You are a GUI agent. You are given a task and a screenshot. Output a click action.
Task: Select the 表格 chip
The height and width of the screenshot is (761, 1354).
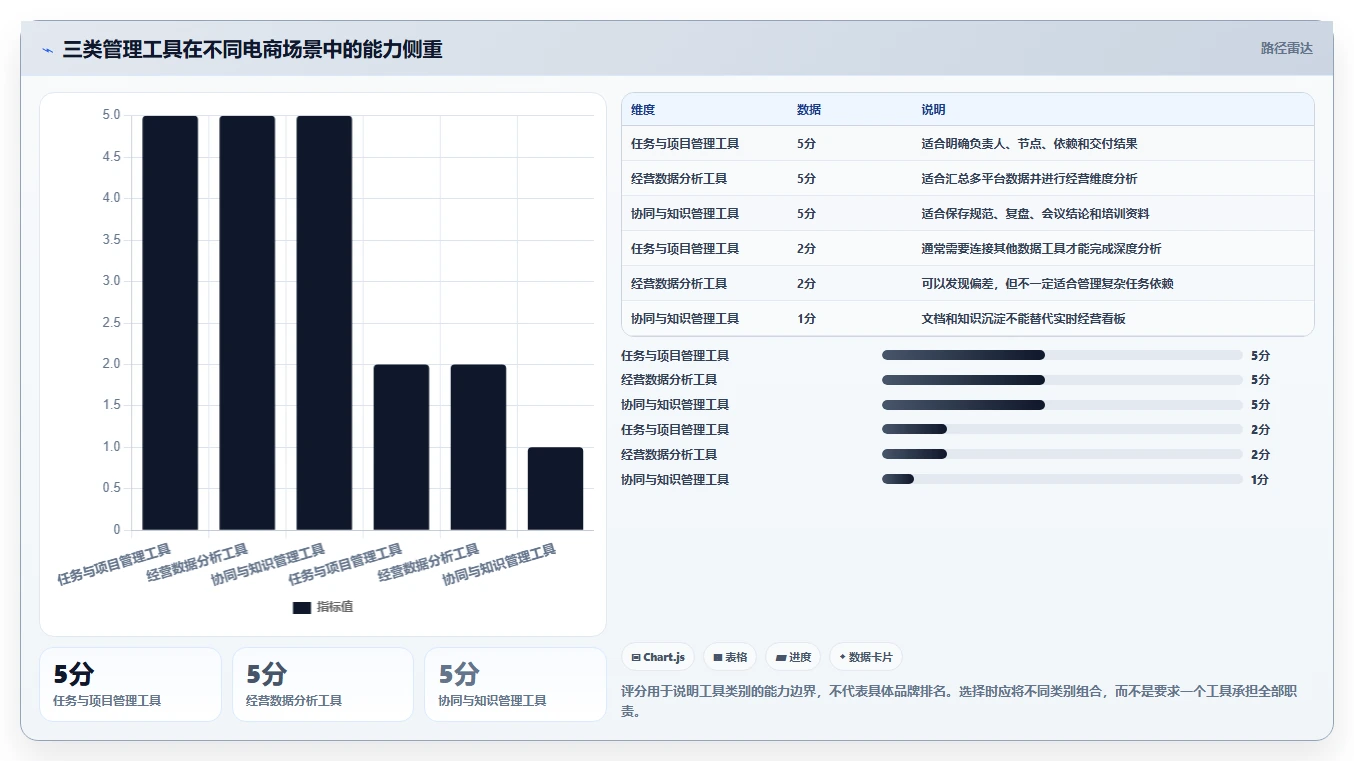730,657
